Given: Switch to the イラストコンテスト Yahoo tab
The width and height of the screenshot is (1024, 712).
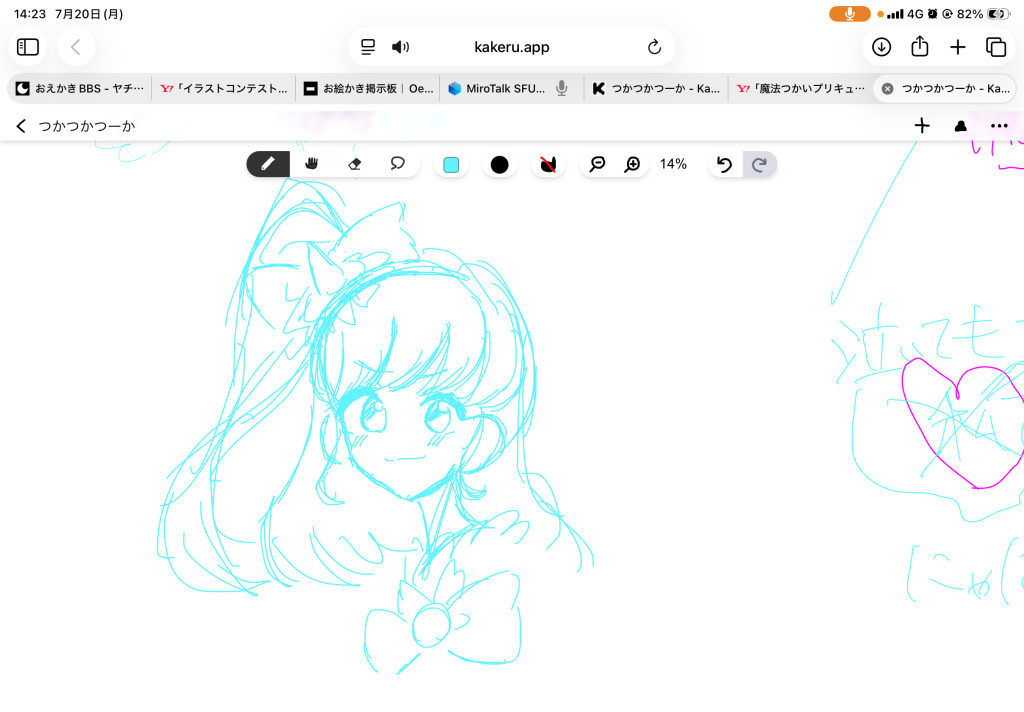Looking at the screenshot, I should (223, 89).
